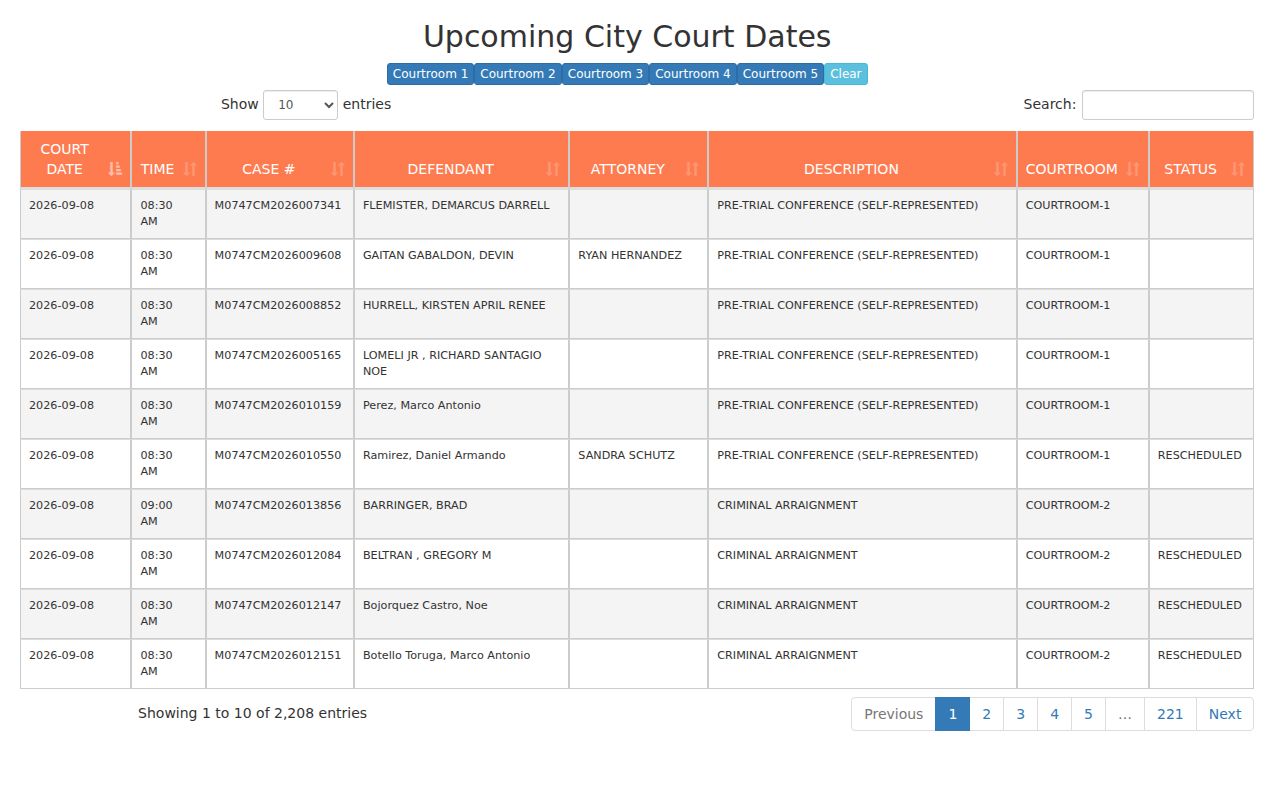Click the DEFENDANT column header label
The width and height of the screenshot is (1280, 800).
coord(450,169)
